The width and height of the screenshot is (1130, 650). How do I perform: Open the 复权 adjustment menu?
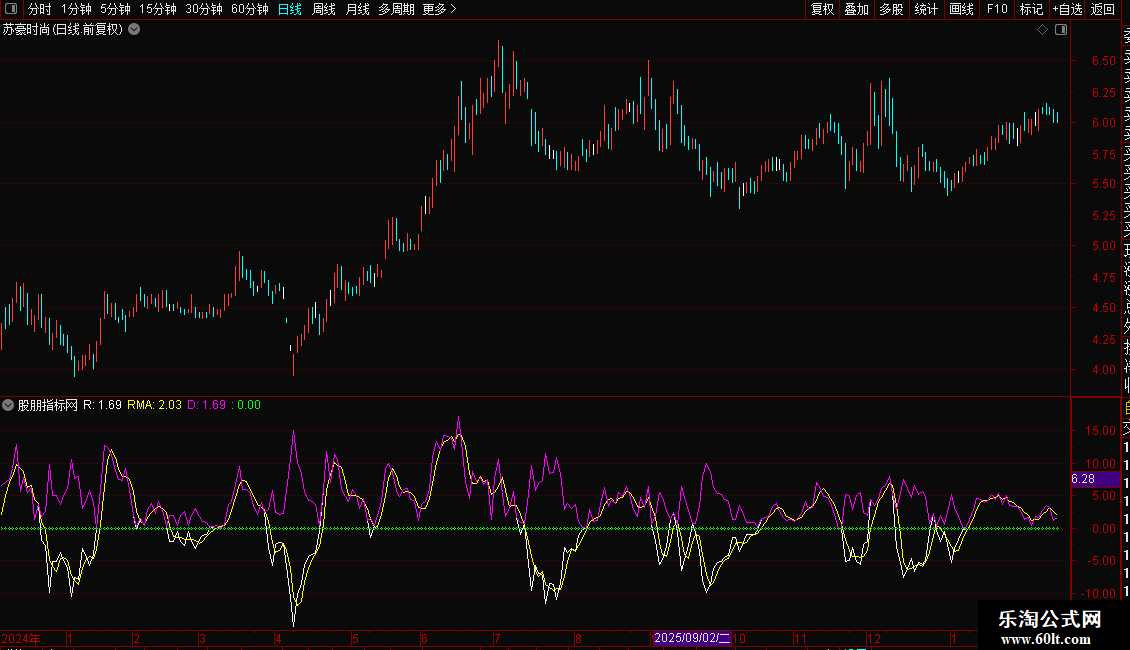(822, 9)
